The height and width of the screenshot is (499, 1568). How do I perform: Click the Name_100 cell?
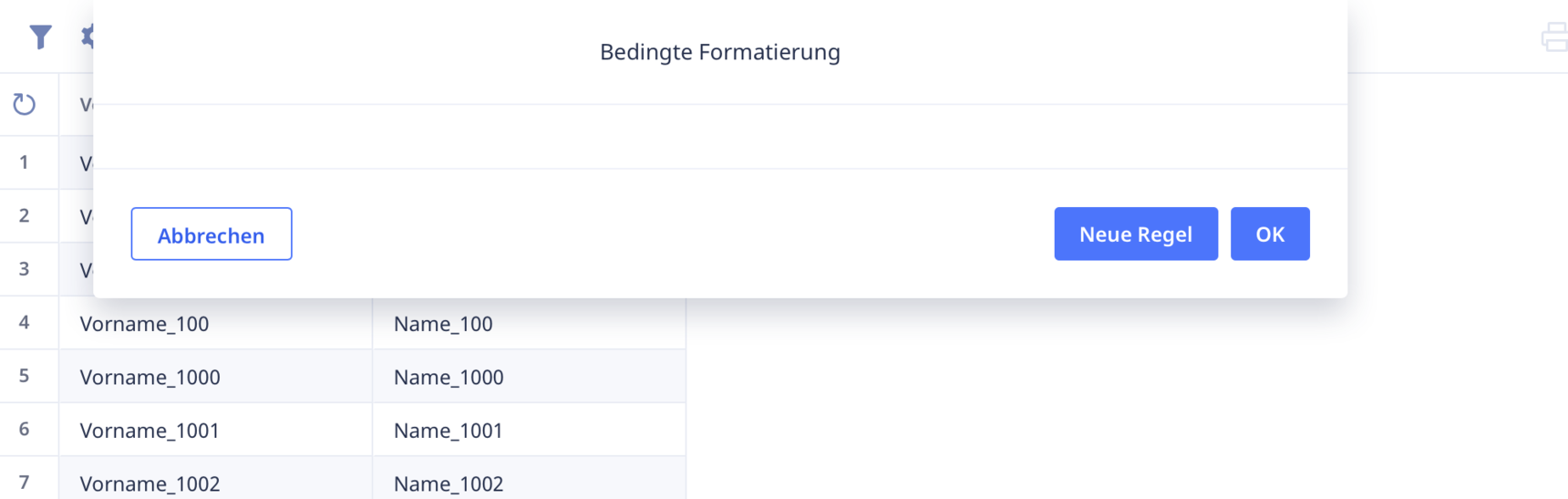(x=530, y=323)
